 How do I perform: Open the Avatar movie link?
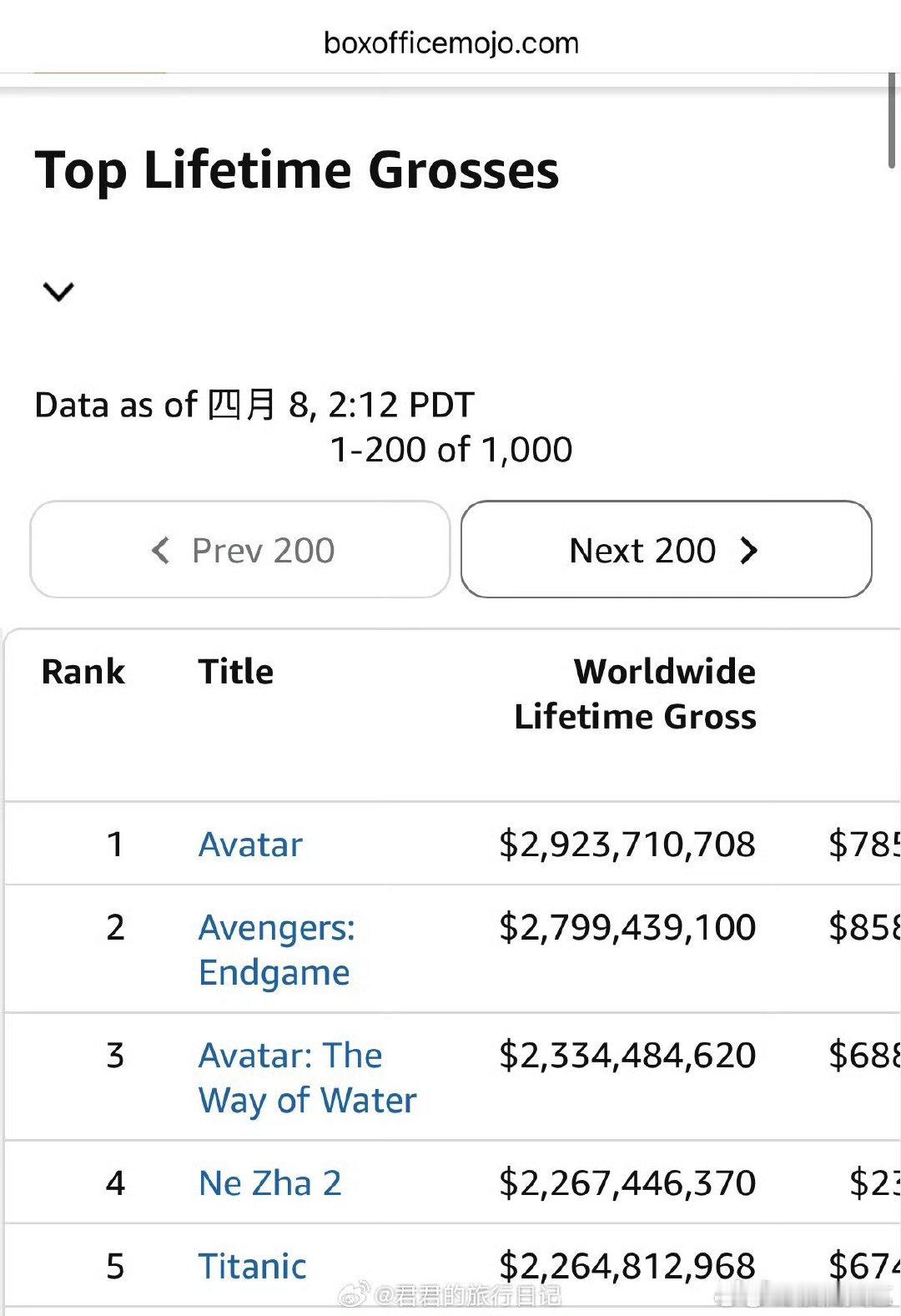pyautogui.click(x=250, y=845)
